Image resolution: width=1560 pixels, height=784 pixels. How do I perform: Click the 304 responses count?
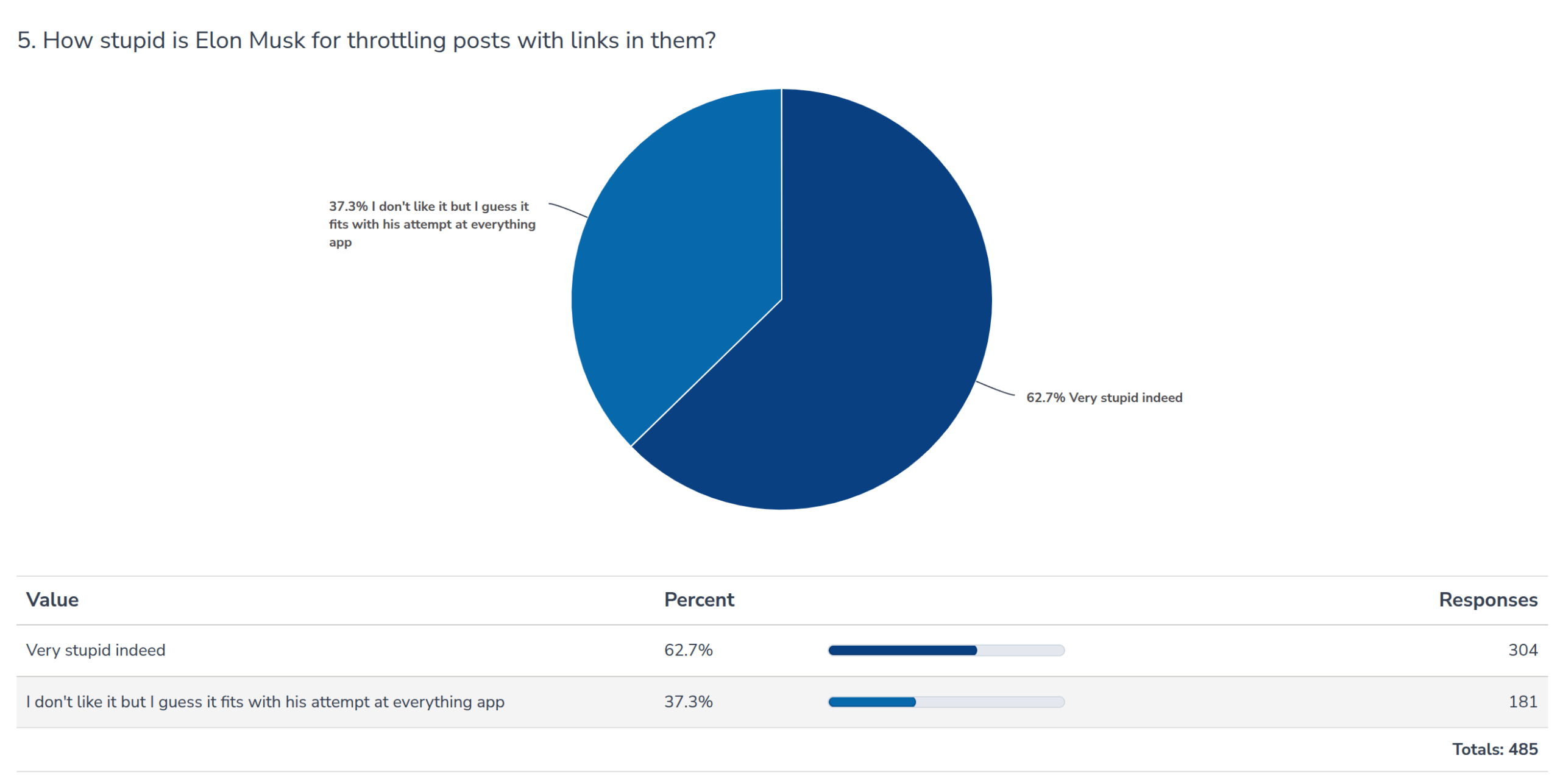point(1522,651)
